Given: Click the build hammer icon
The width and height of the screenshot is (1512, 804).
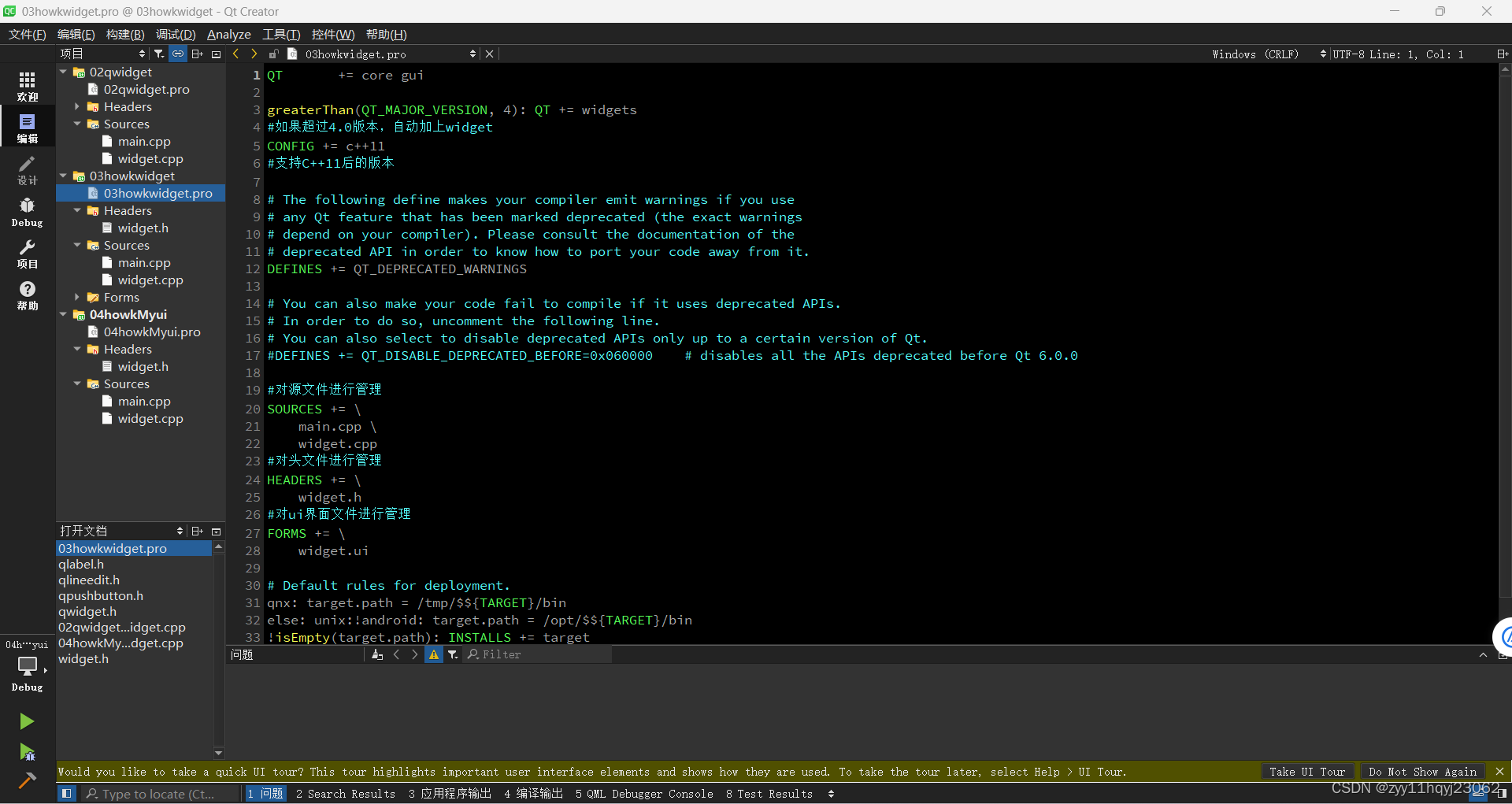Looking at the screenshot, I should point(27,780).
